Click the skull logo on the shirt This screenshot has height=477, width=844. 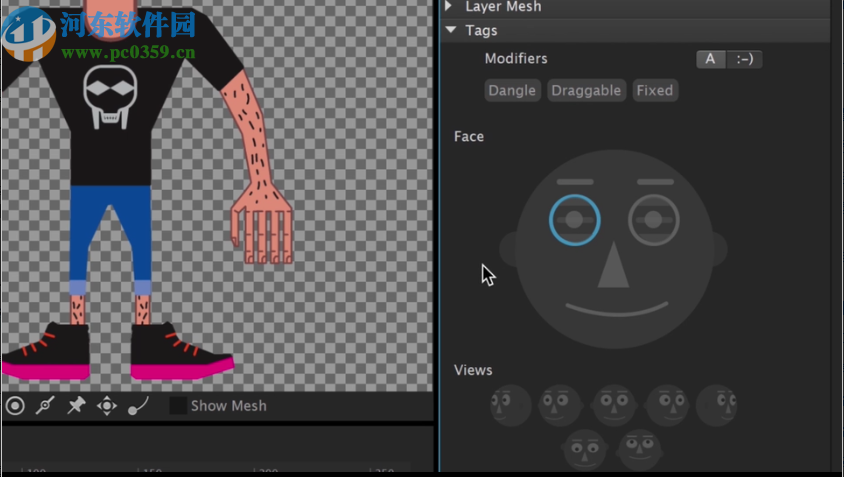coord(110,97)
